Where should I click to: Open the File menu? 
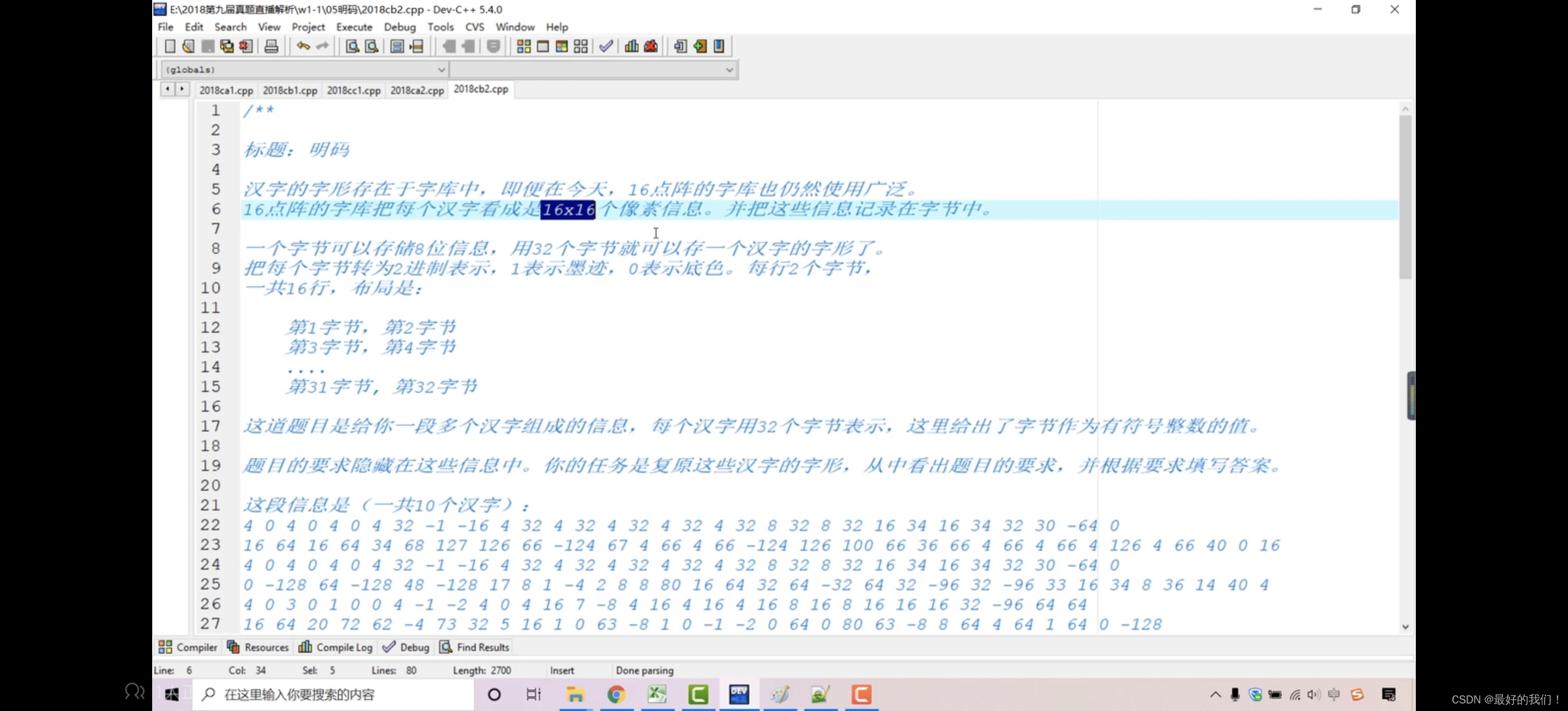click(x=166, y=27)
